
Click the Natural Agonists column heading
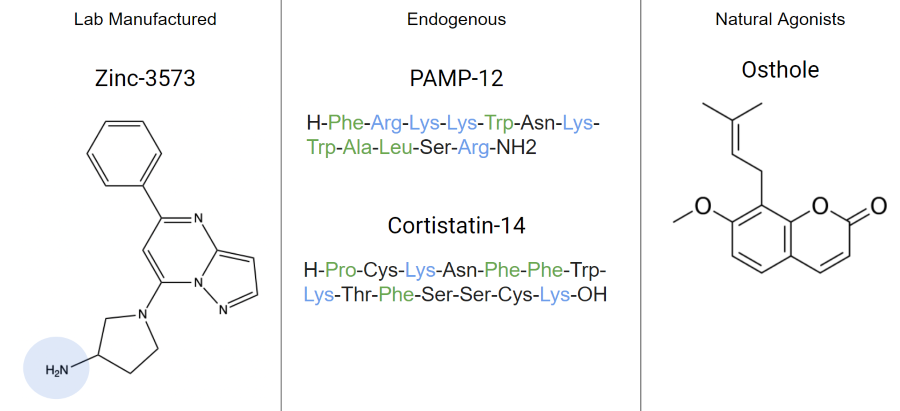click(x=766, y=19)
